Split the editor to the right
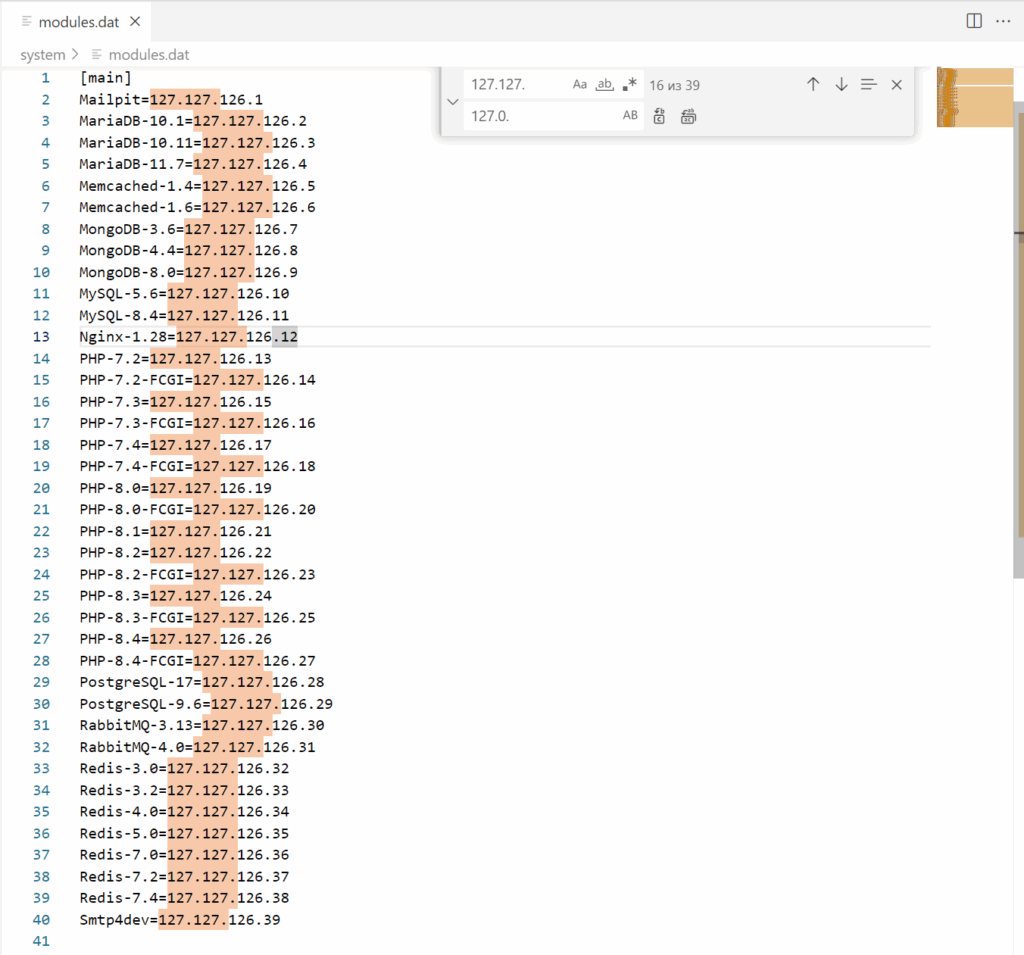This screenshot has width=1024, height=955. click(974, 21)
